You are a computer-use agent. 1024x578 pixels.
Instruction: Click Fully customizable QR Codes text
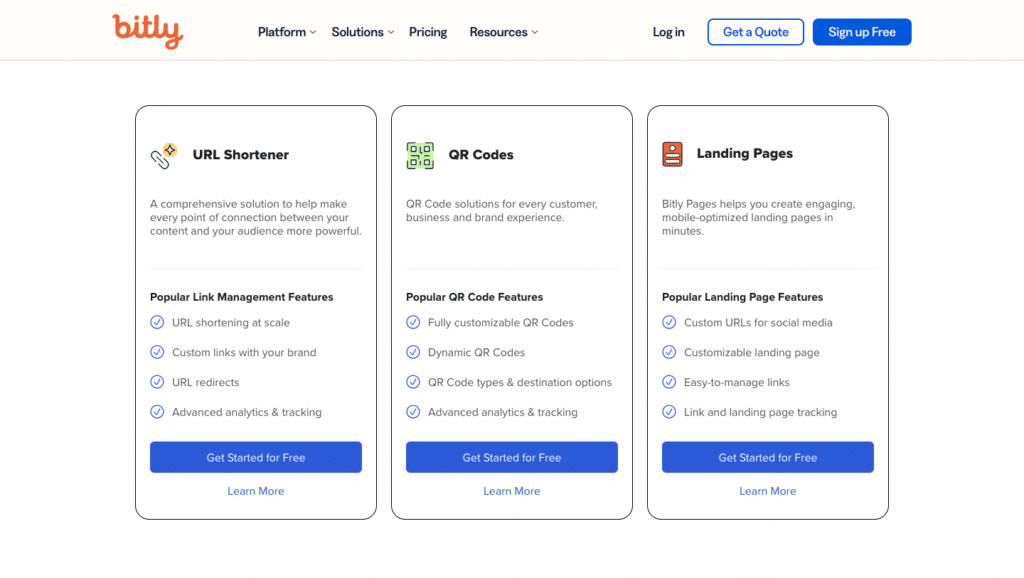[x=501, y=323]
